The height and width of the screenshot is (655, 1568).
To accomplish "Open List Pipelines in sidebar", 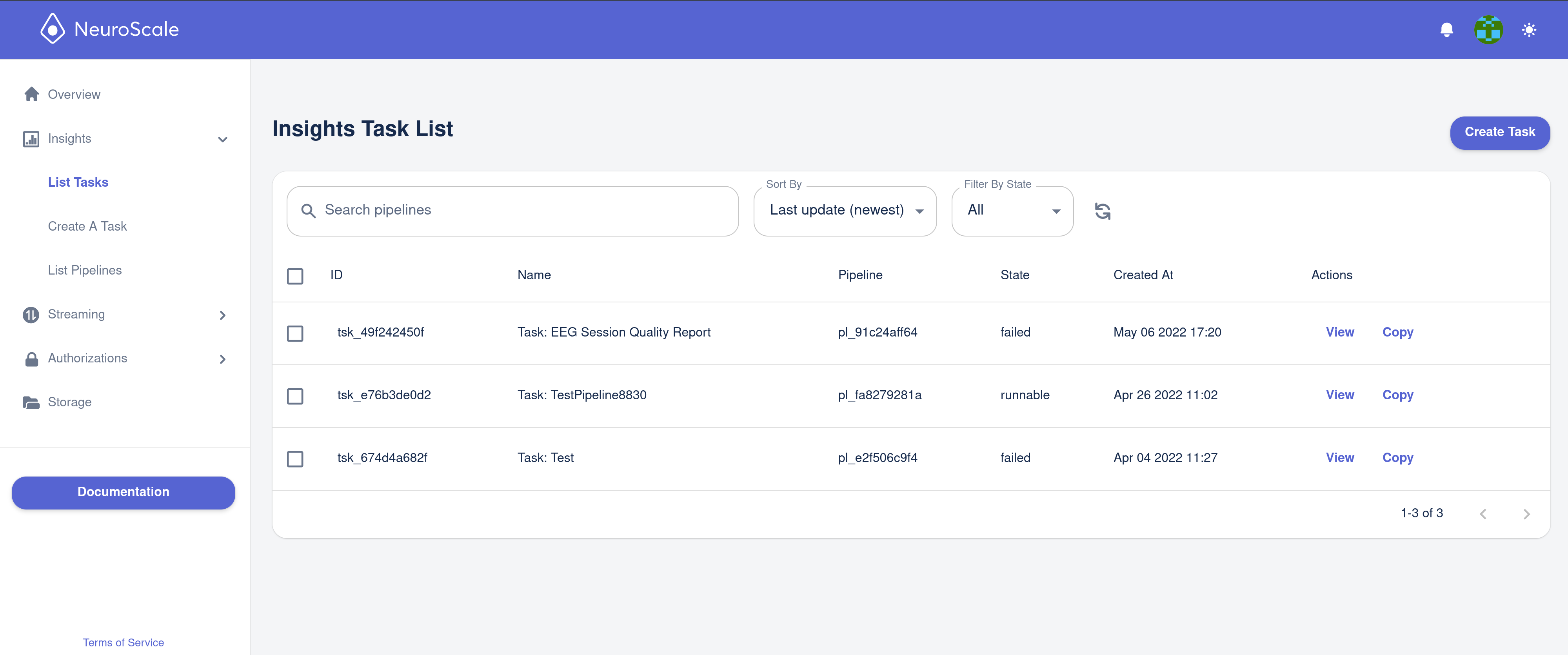I will click(x=85, y=270).
